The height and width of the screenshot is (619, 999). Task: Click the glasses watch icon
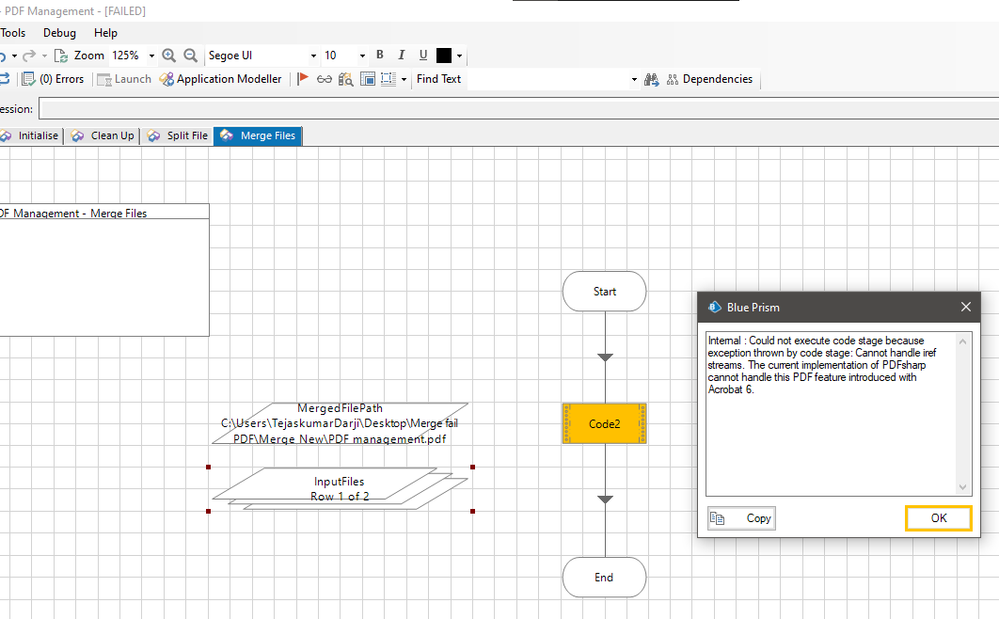tap(324, 80)
